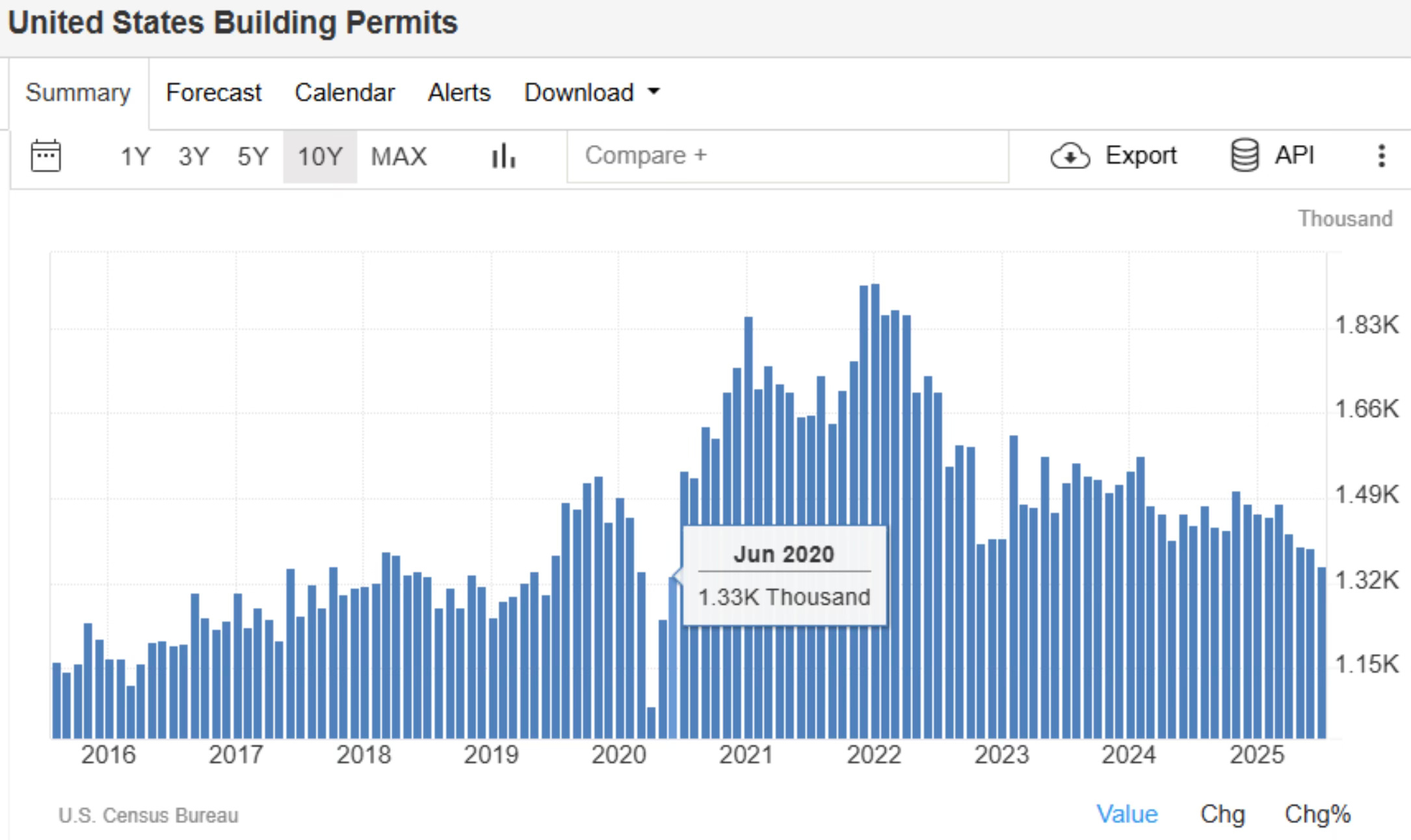Click the bar chart type icon
The width and height of the screenshot is (1411, 840).
coord(503,156)
